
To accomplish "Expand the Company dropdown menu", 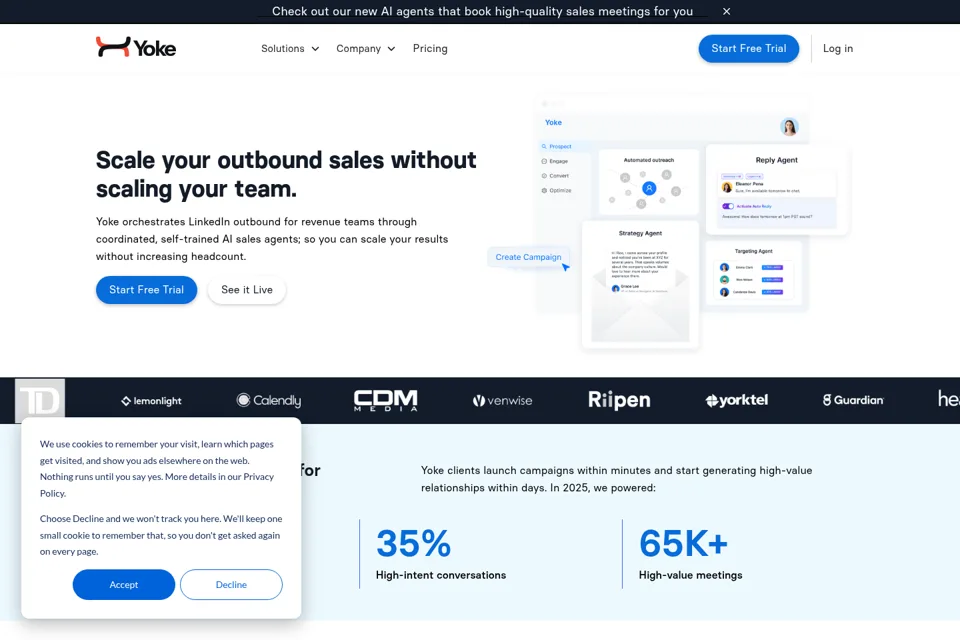I will pyautogui.click(x=366, y=48).
